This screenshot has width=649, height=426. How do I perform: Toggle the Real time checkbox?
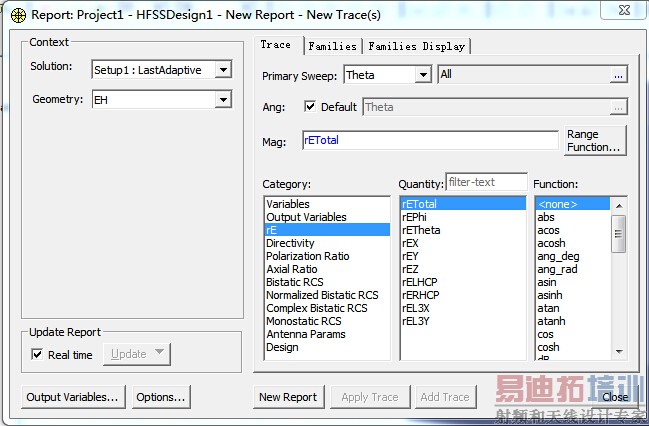(x=37, y=354)
